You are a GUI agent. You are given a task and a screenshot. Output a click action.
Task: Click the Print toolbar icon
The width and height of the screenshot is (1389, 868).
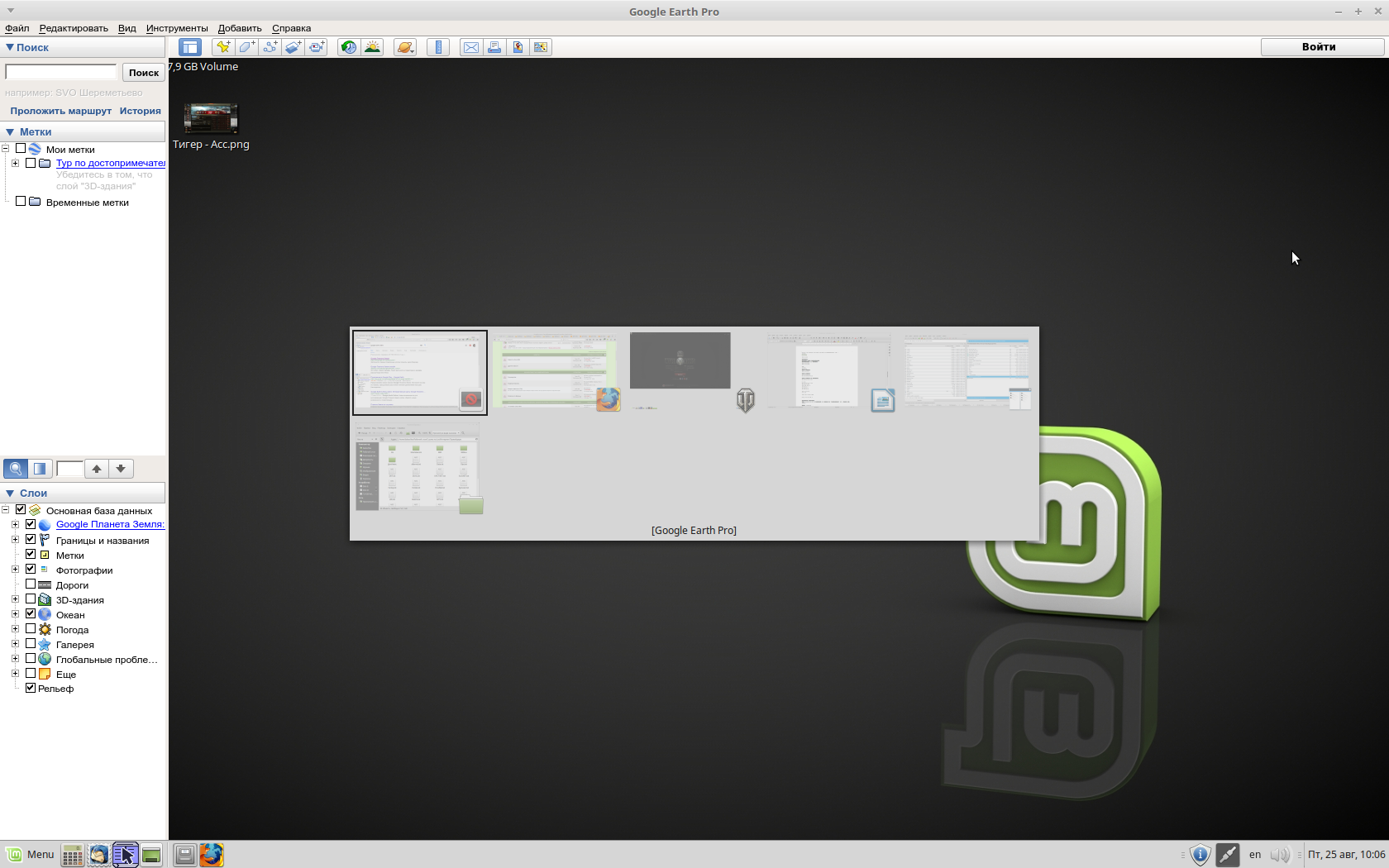pyautogui.click(x=494, y=47)
